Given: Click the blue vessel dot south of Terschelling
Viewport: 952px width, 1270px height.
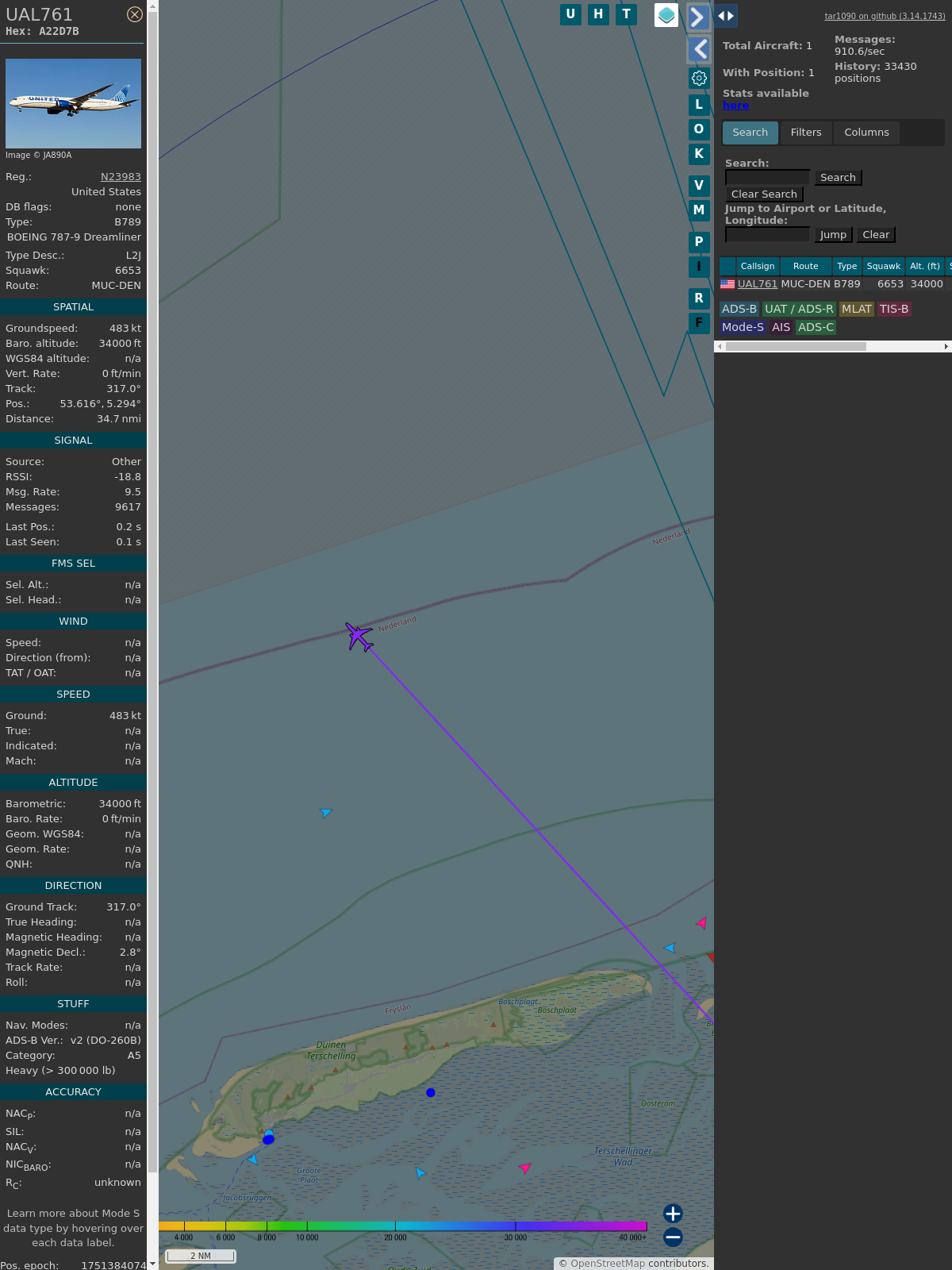Looking at the screenshot, I should [431, 1093].
